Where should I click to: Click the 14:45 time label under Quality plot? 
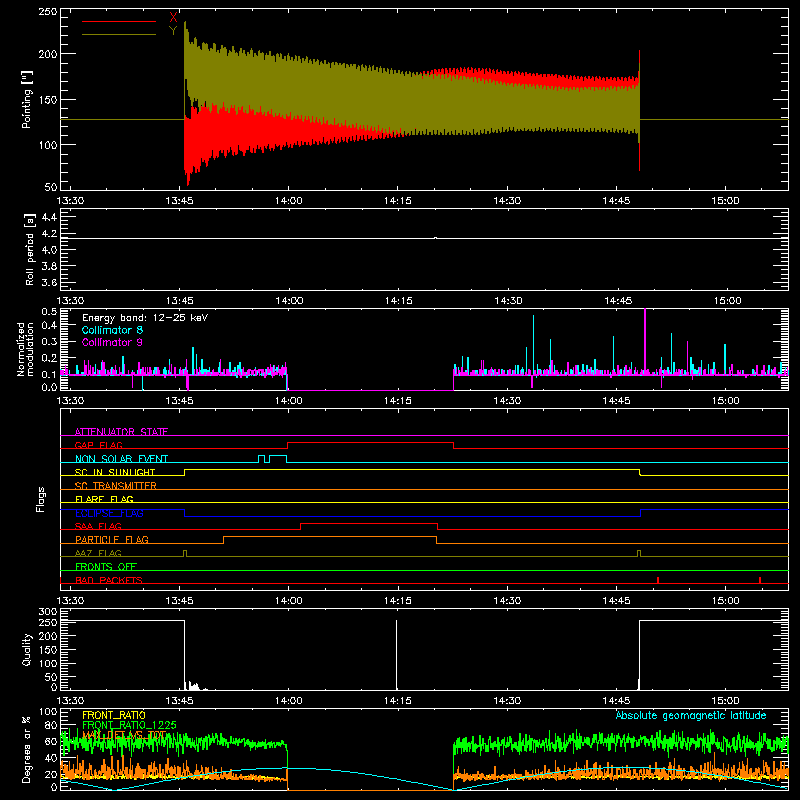coord(616,701)
